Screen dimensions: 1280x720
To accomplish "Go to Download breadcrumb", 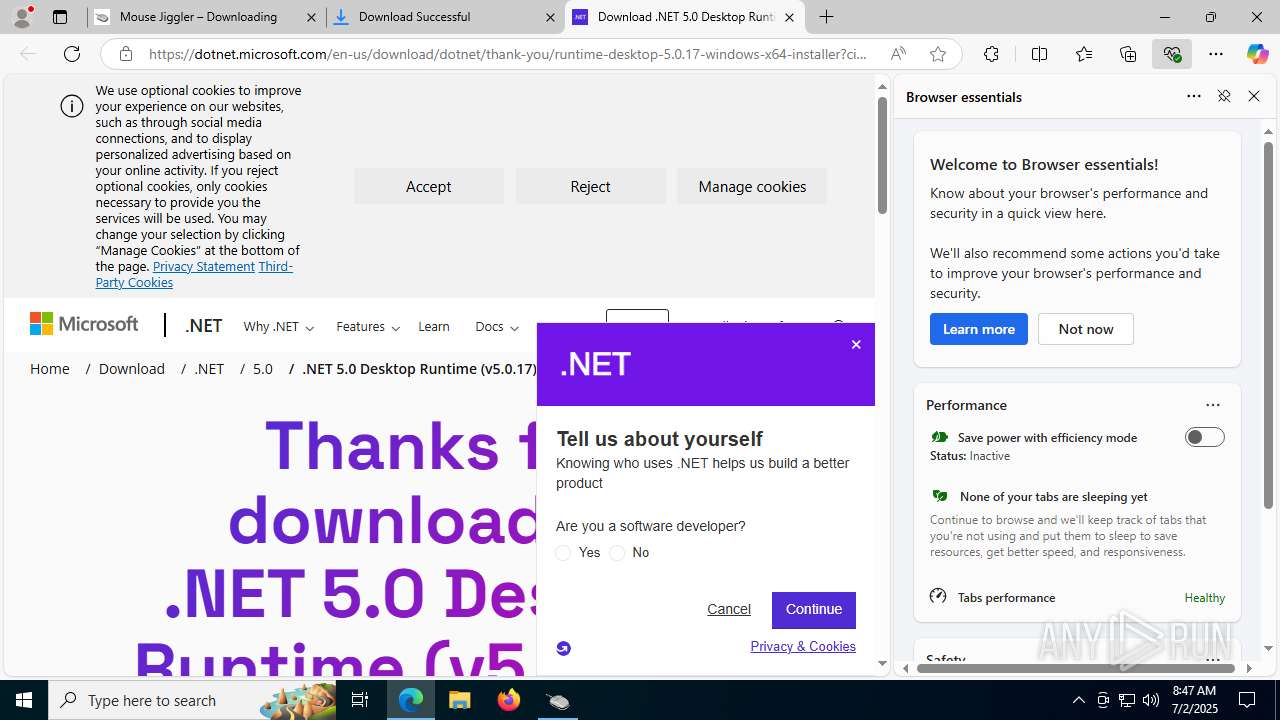I will (x=132, y=369).
